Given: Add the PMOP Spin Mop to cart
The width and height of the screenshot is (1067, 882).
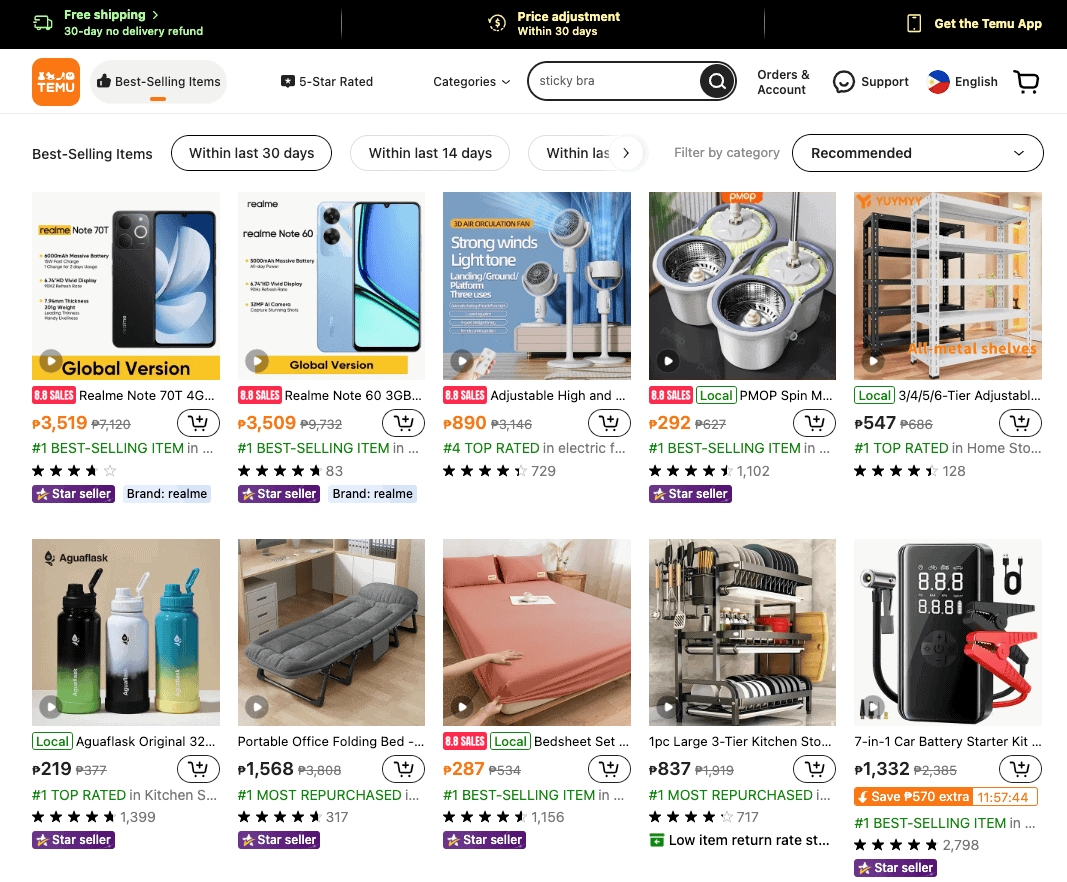Looking at the screenshot, I should (814, 422).
